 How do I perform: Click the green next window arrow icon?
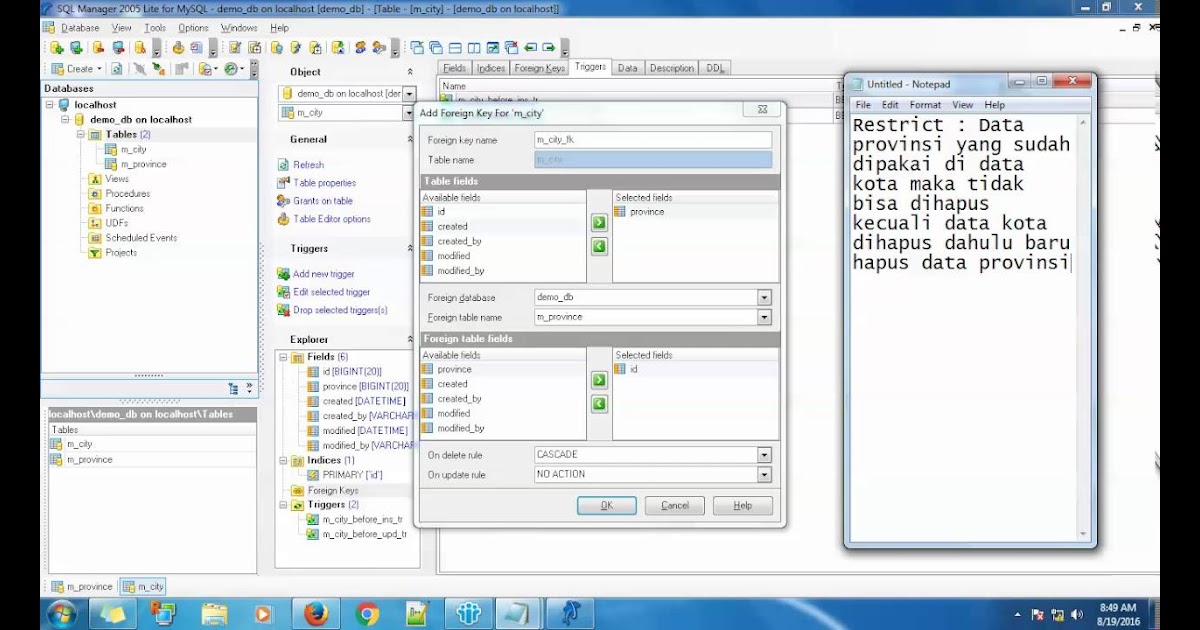tap(549, 47)
